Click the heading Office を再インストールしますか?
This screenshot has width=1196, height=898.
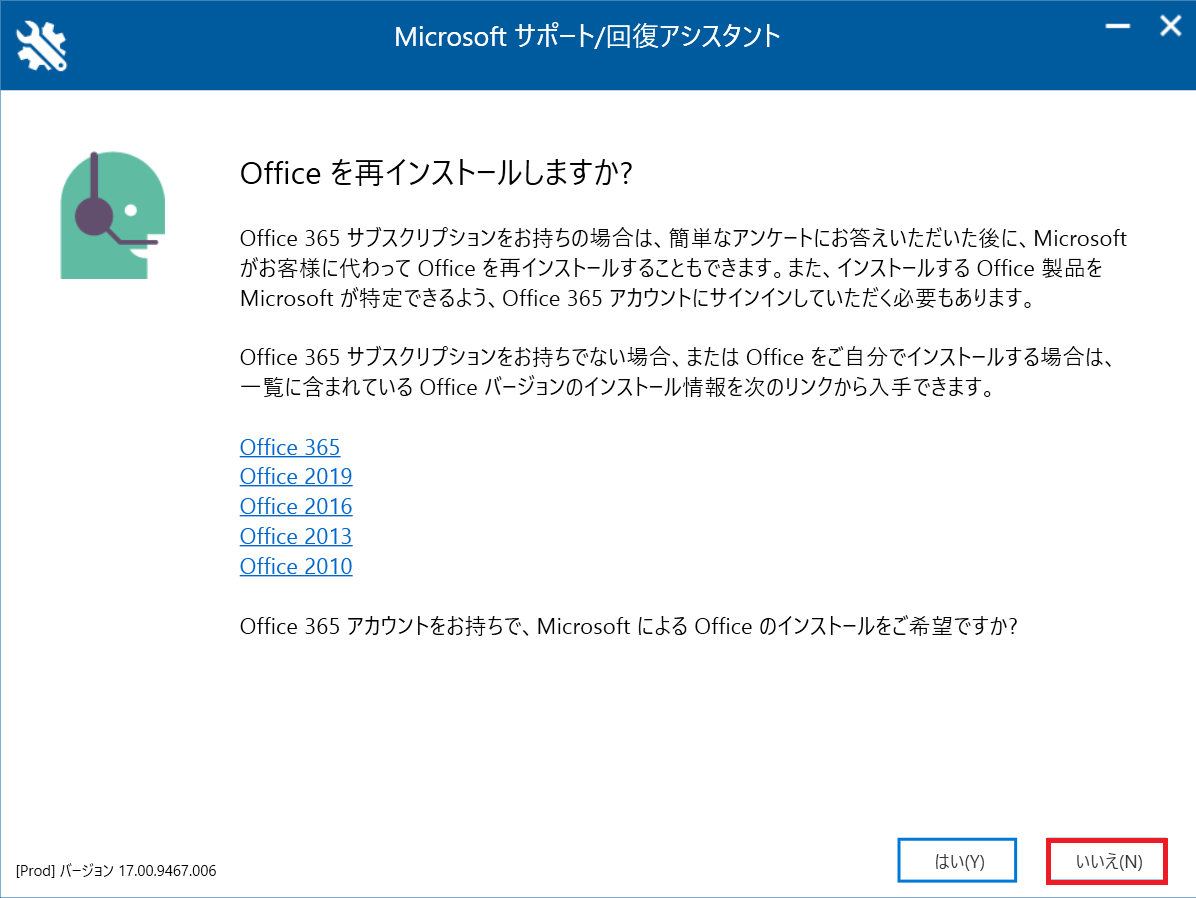coord(436,173)
